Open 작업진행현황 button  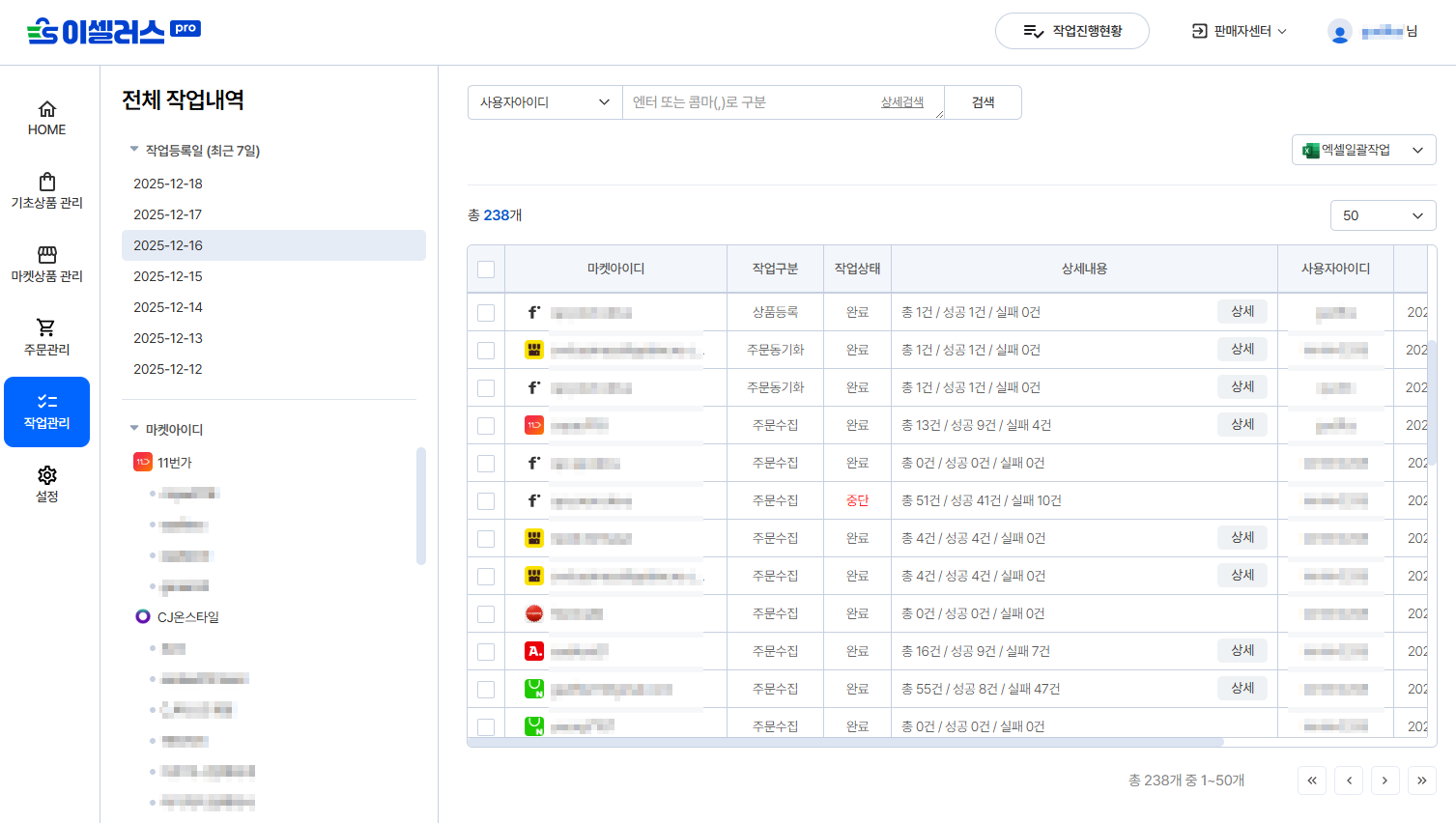1072,31
